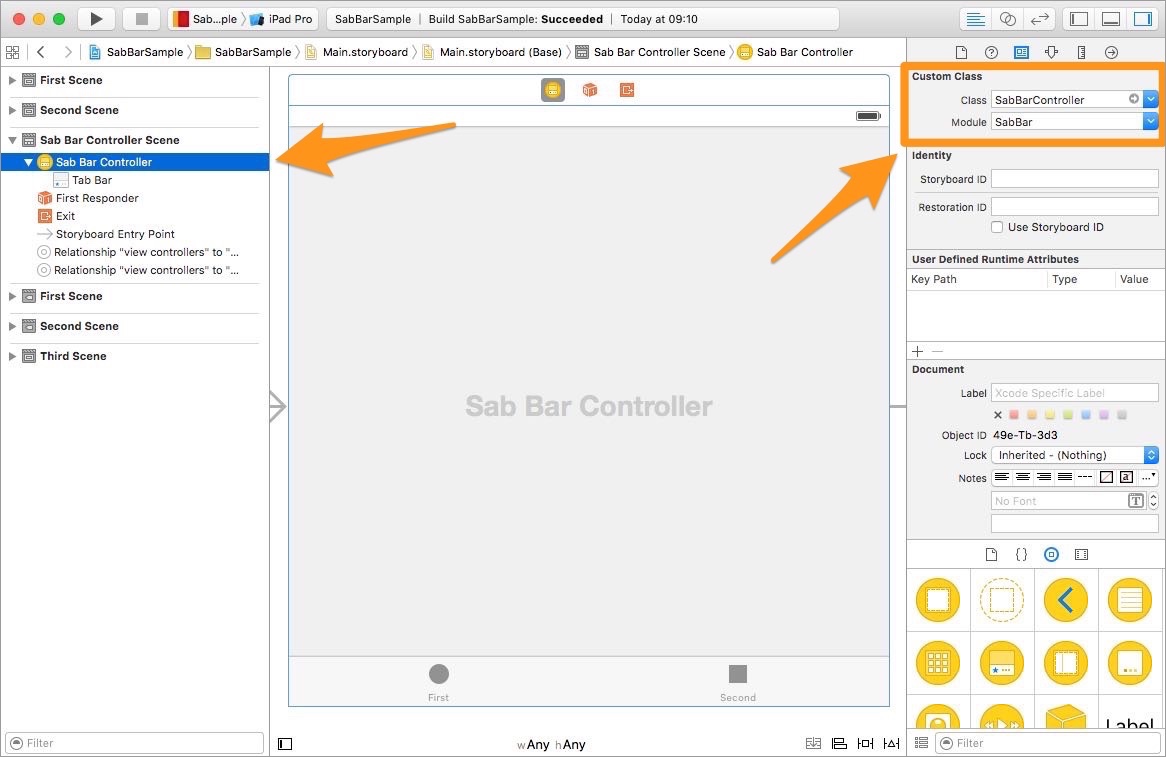Set notes alignment to center
1166x757 pixels.
pos(1022,477)
